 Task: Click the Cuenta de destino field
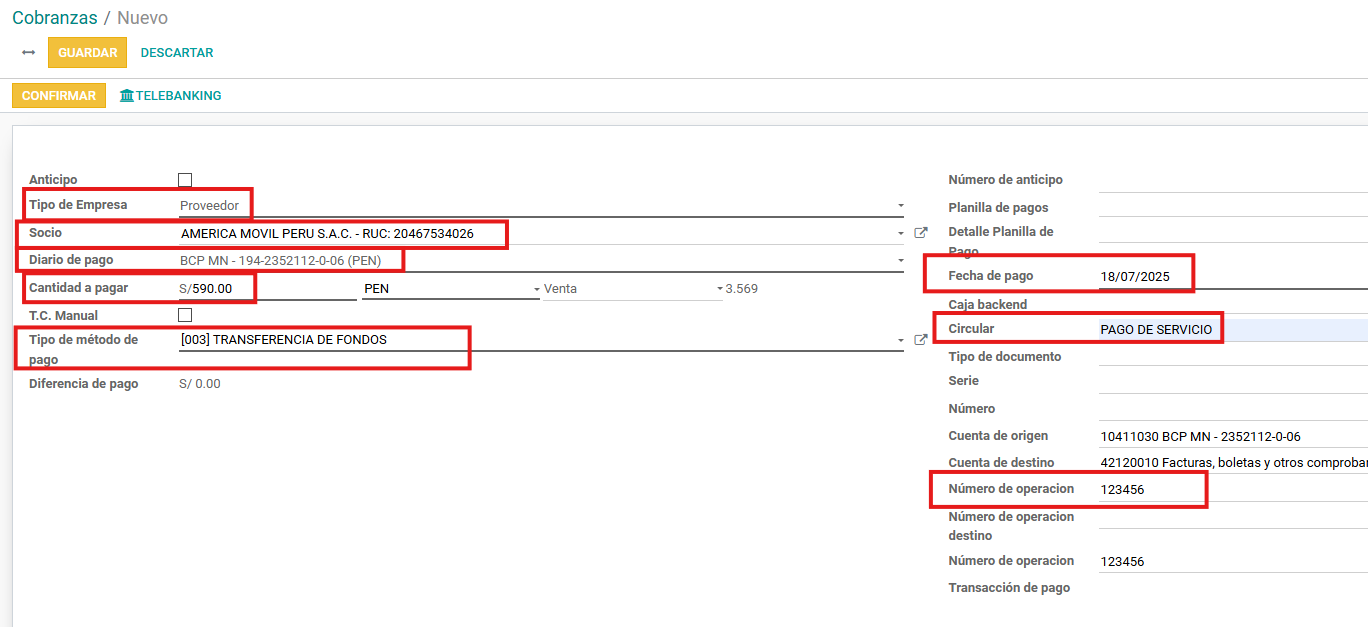(1230, 463)
